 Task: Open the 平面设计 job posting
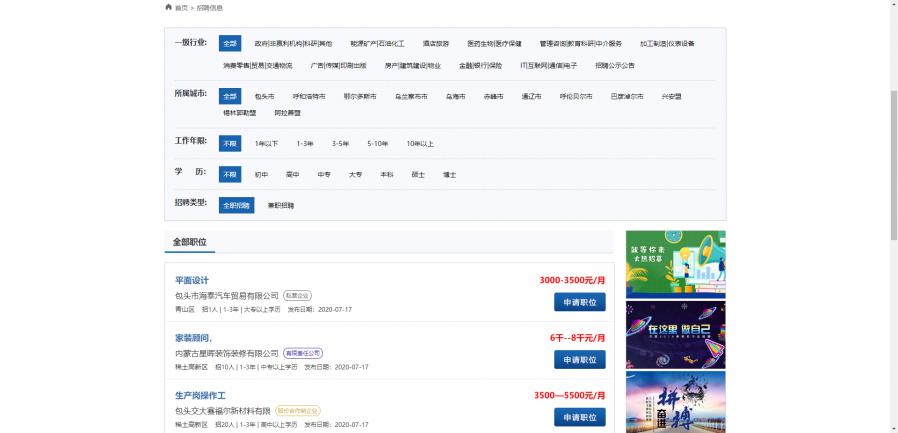[192, 281]
